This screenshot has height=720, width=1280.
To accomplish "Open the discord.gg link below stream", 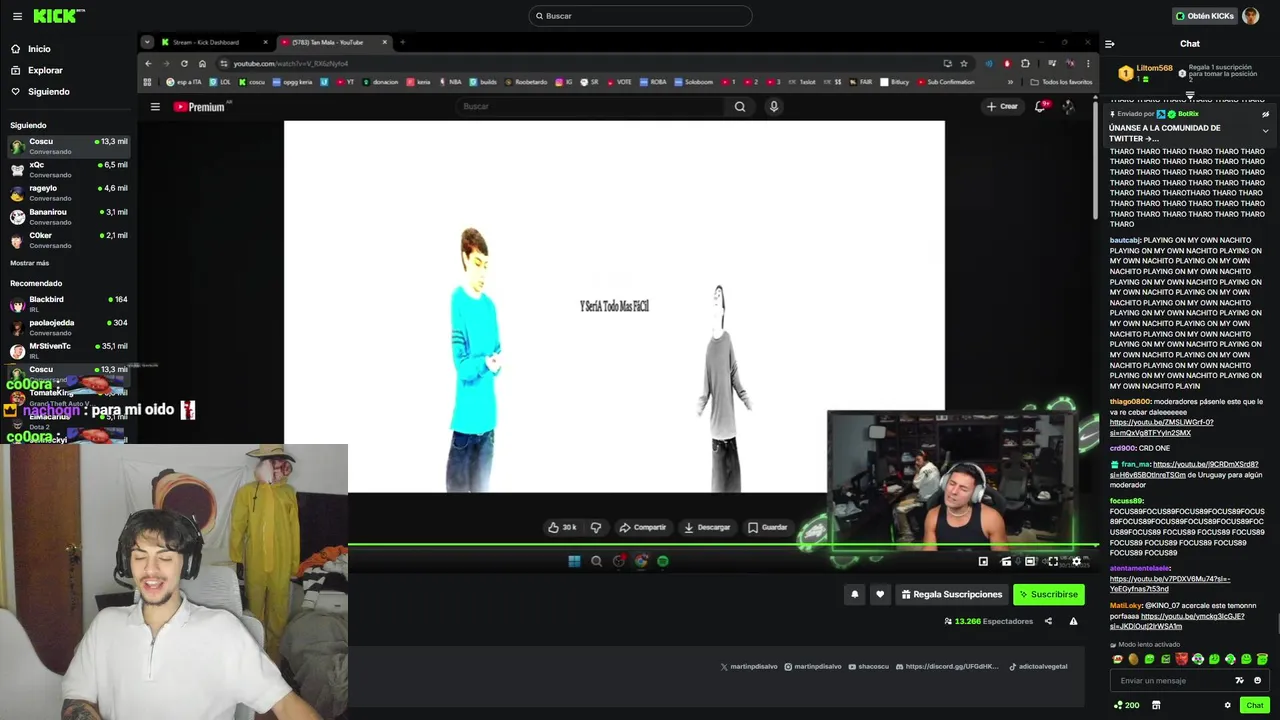I will click(x=946, y=666).
